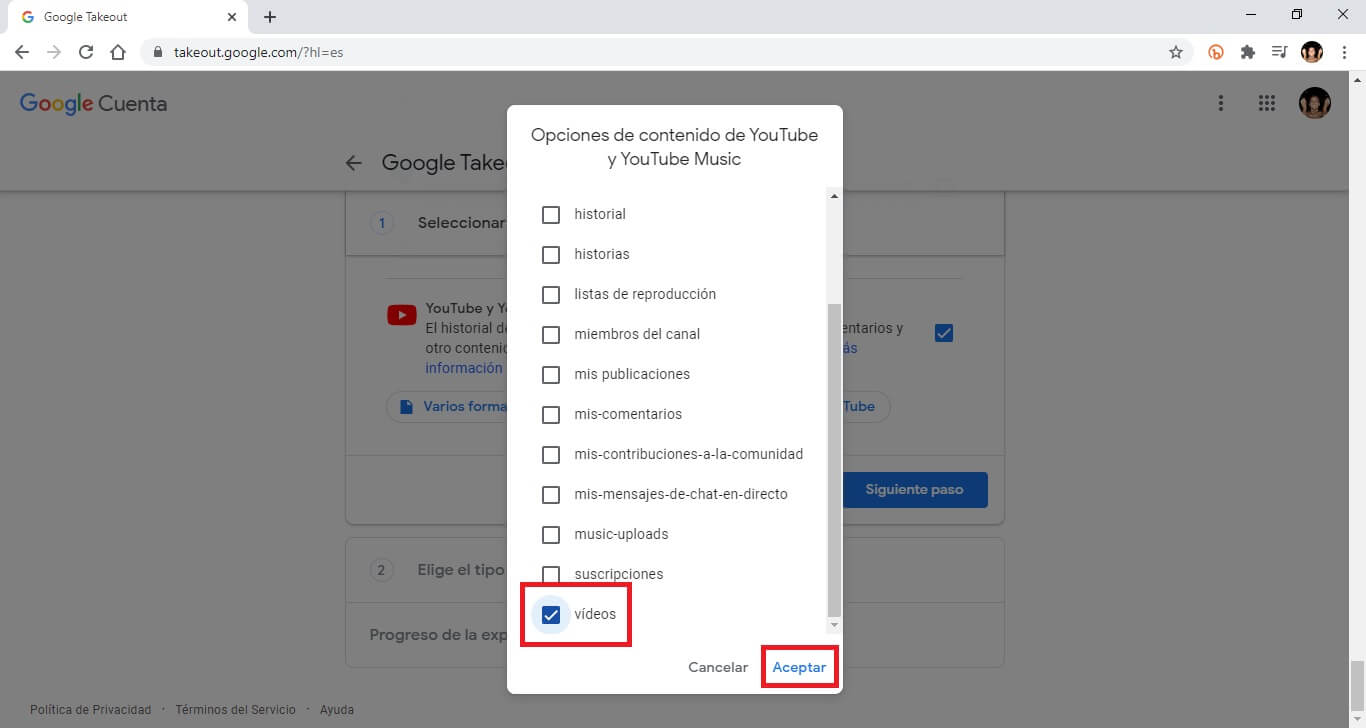1366x728 pixels.
Task: Open Política de Privacidad link
Action: tap(90, 709)
